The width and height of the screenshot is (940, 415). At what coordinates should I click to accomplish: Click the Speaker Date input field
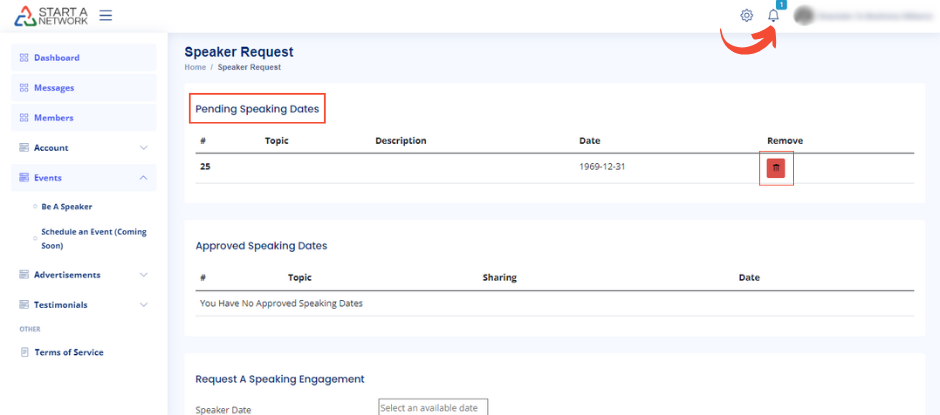(433, 407)
